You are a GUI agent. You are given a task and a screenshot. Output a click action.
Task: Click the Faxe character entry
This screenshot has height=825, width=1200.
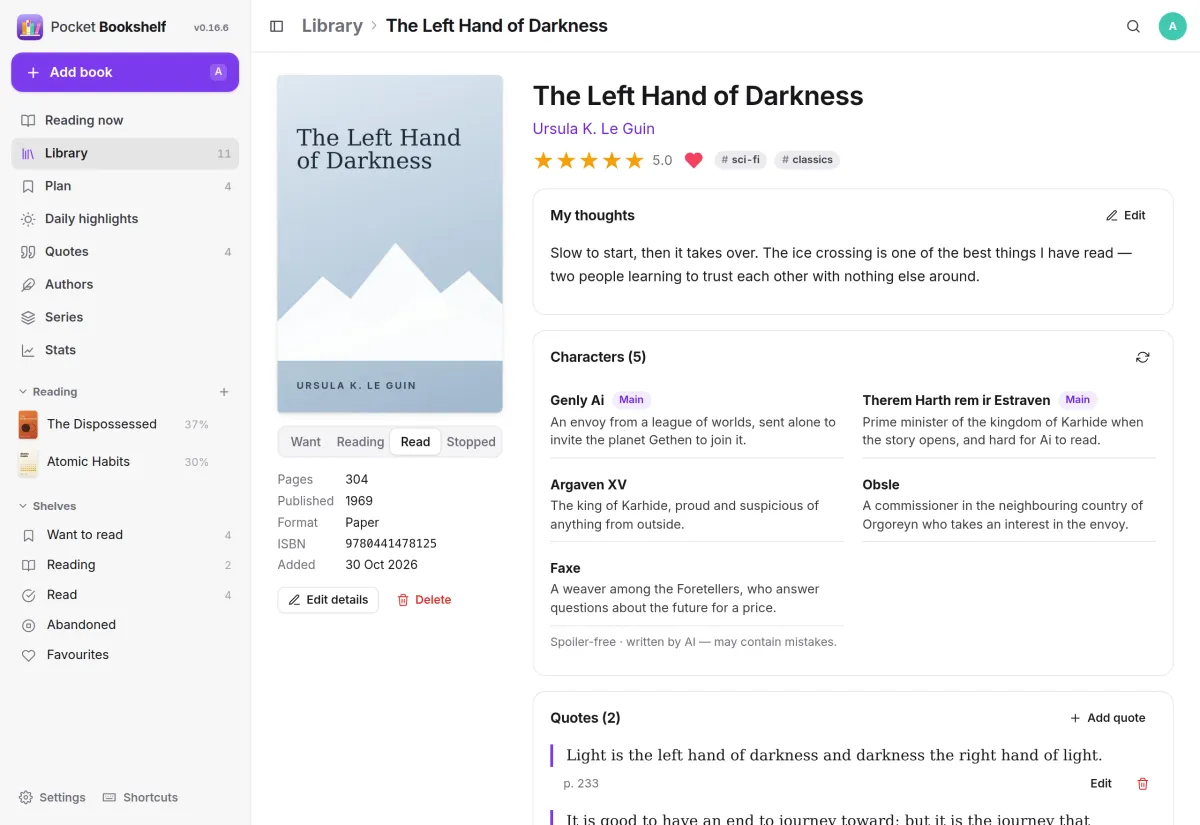click(x=697, y=588)
